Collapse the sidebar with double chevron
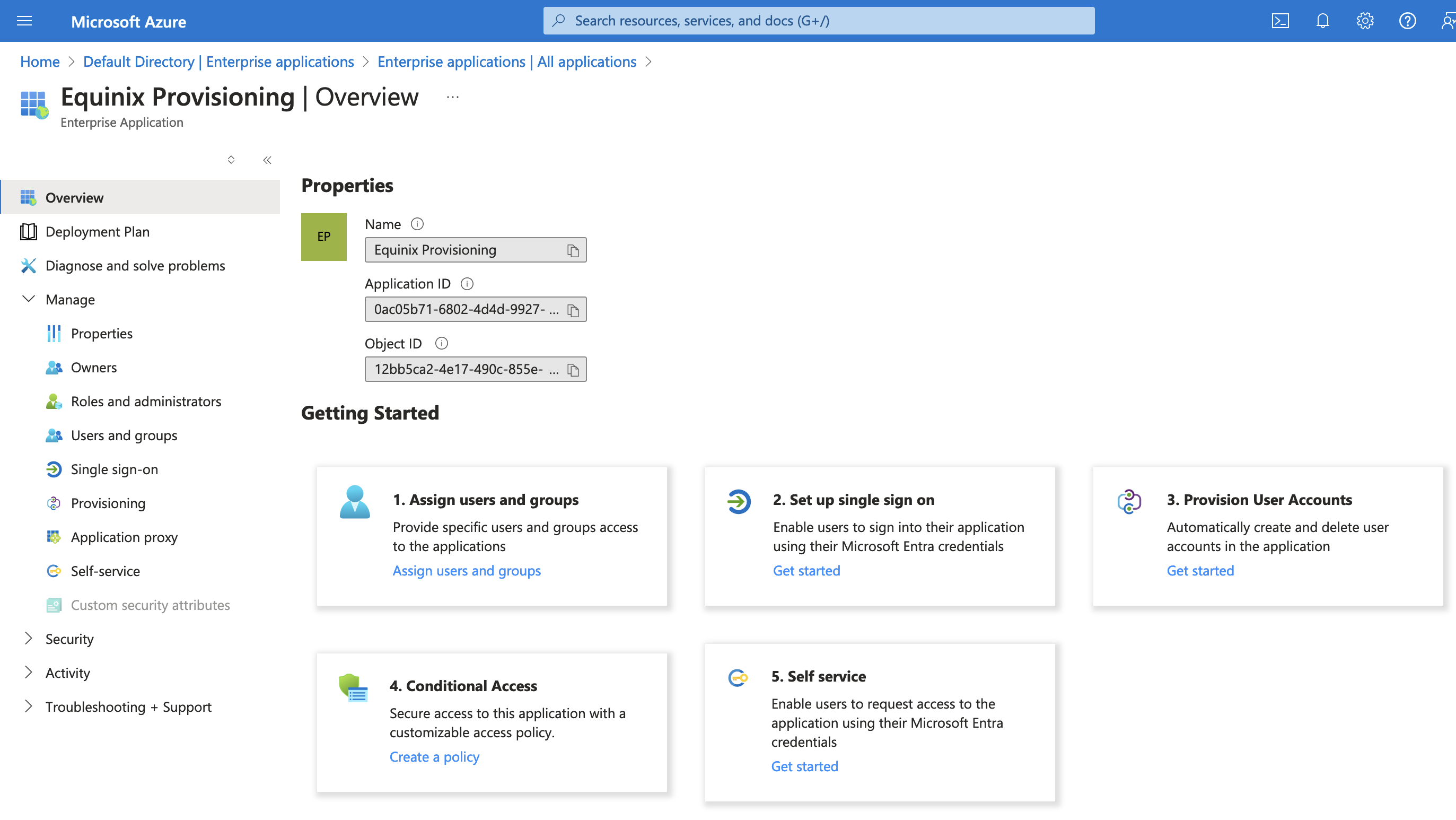This screenshot has width=1456, height=820. [267, 160]
